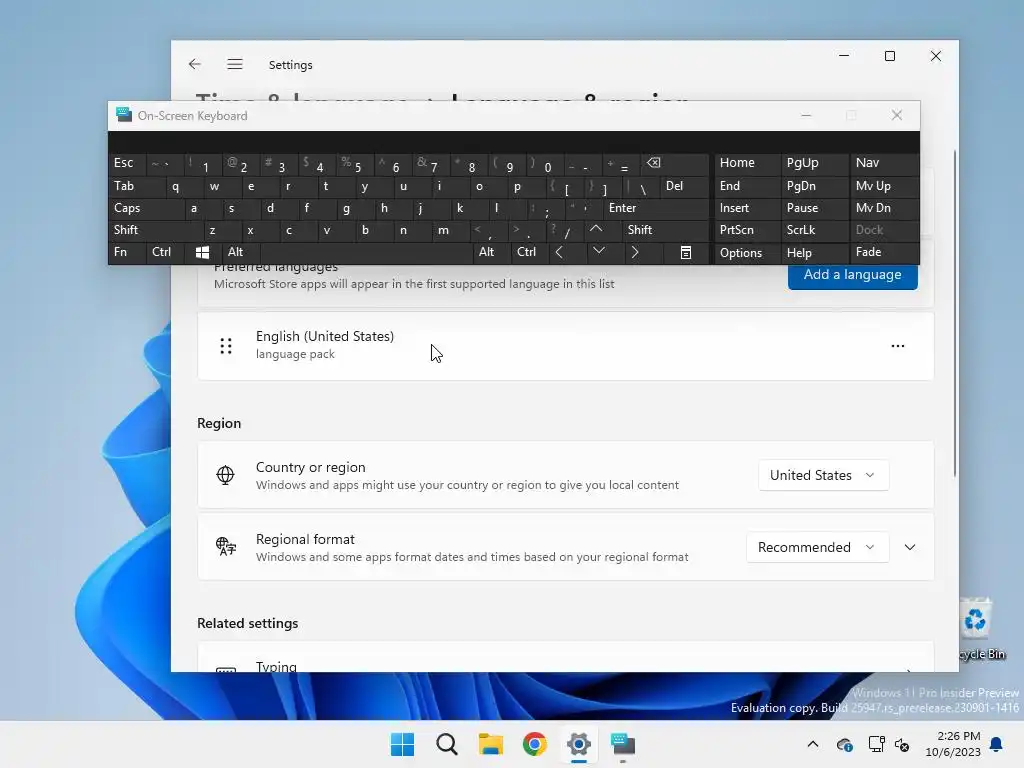The height and width of the screenshot is (768, 1024).
Task: Click the muted volume icon in the system tray
Action: [x=903, y=744]
